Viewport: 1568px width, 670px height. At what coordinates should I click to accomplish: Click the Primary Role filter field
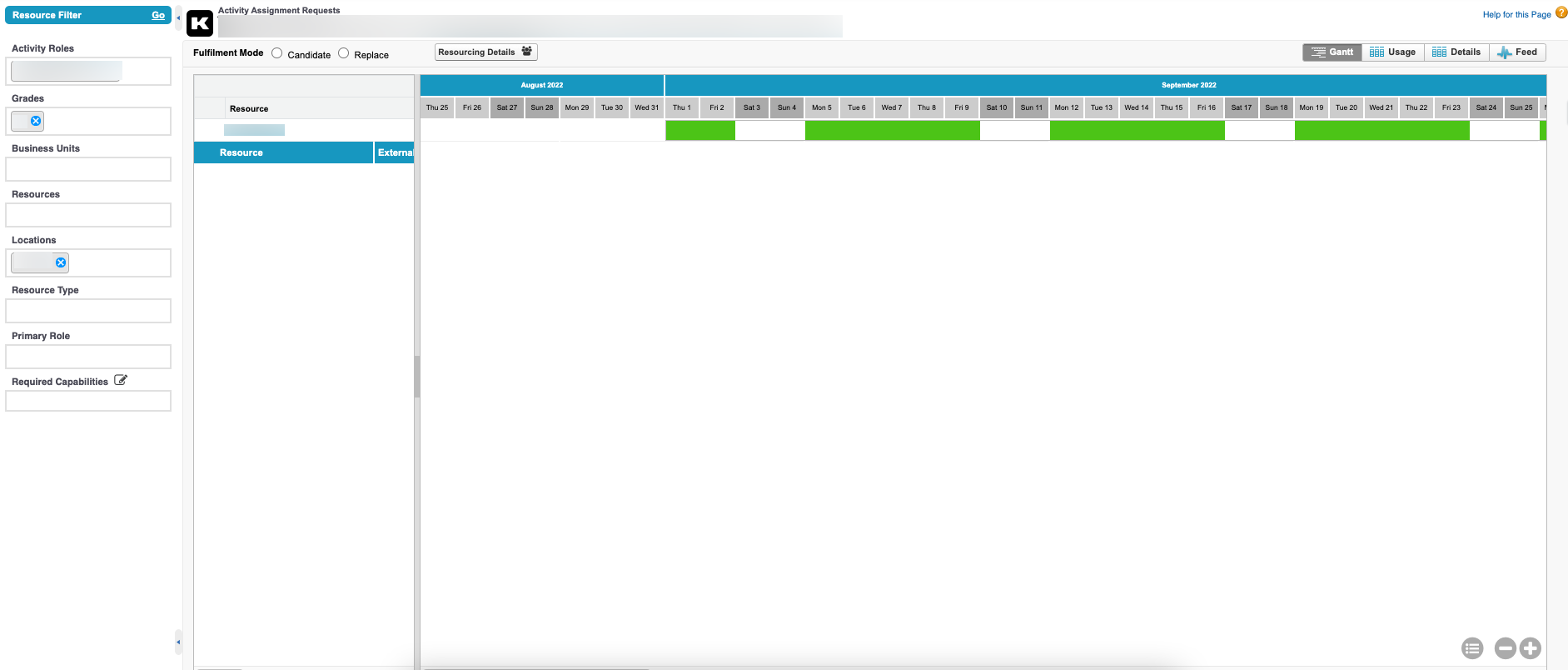click(x=88, y=357)
